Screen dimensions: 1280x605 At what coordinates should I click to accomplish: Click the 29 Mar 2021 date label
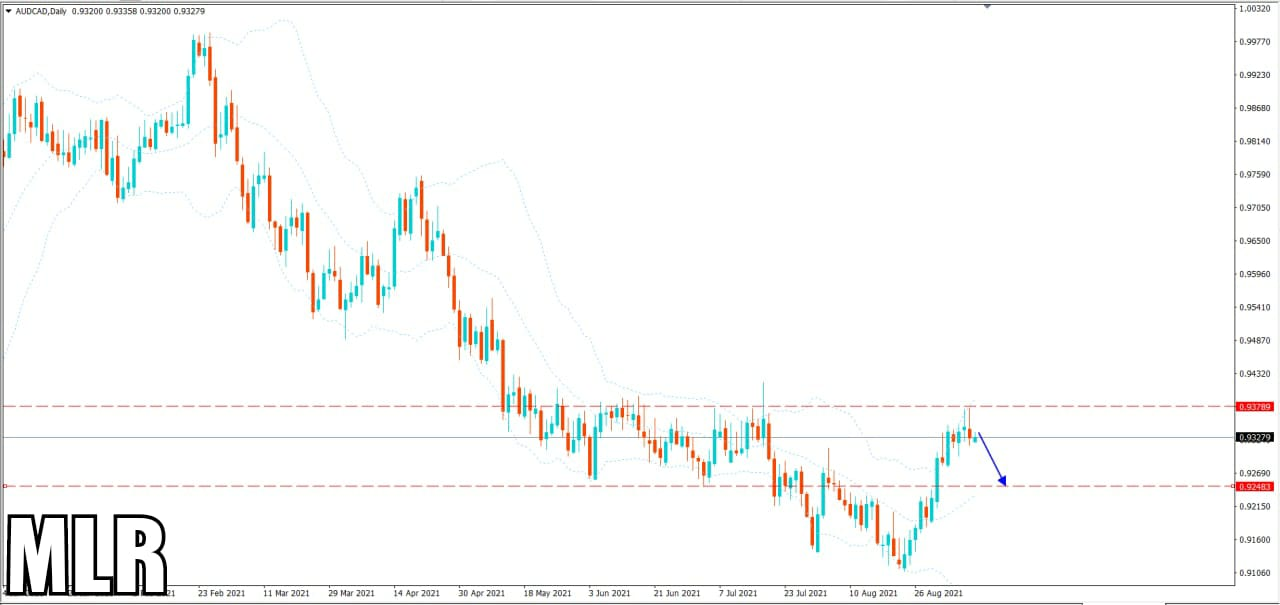[352, 593]
